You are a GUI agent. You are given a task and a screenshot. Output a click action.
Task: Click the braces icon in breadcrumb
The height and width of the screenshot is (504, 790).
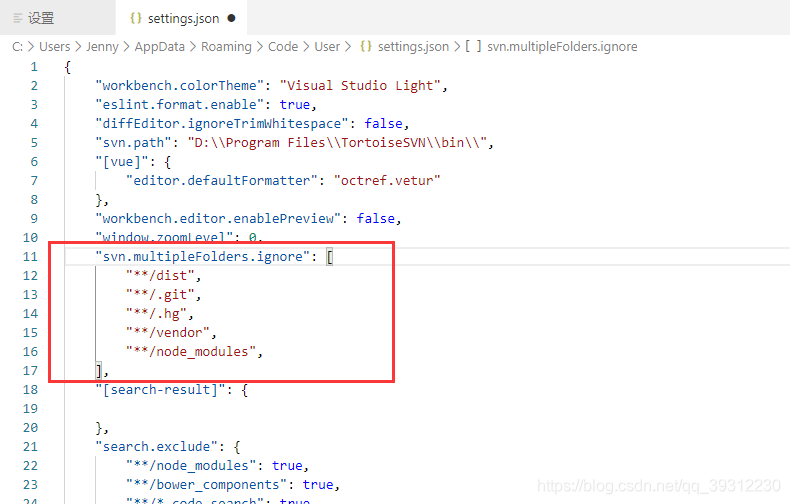(x=366, y=46)
